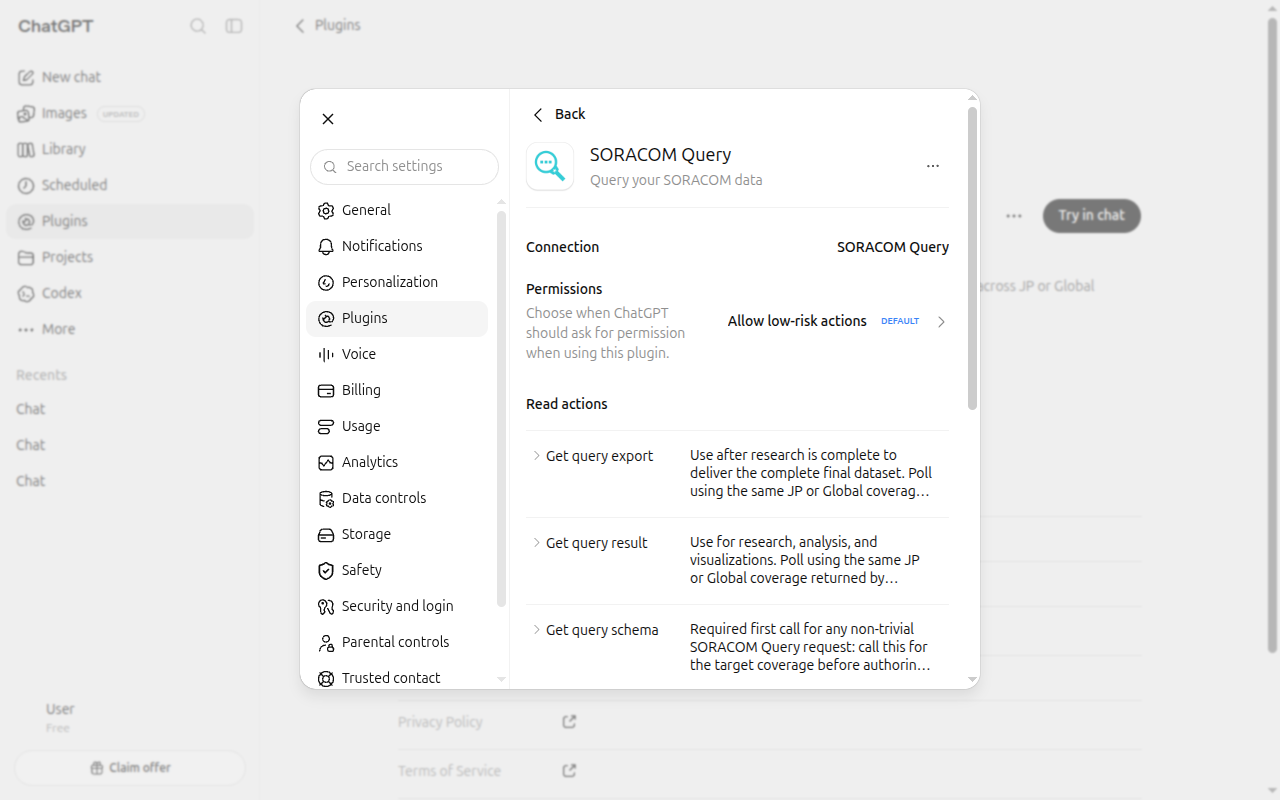Open Storage drive icon

326,534
